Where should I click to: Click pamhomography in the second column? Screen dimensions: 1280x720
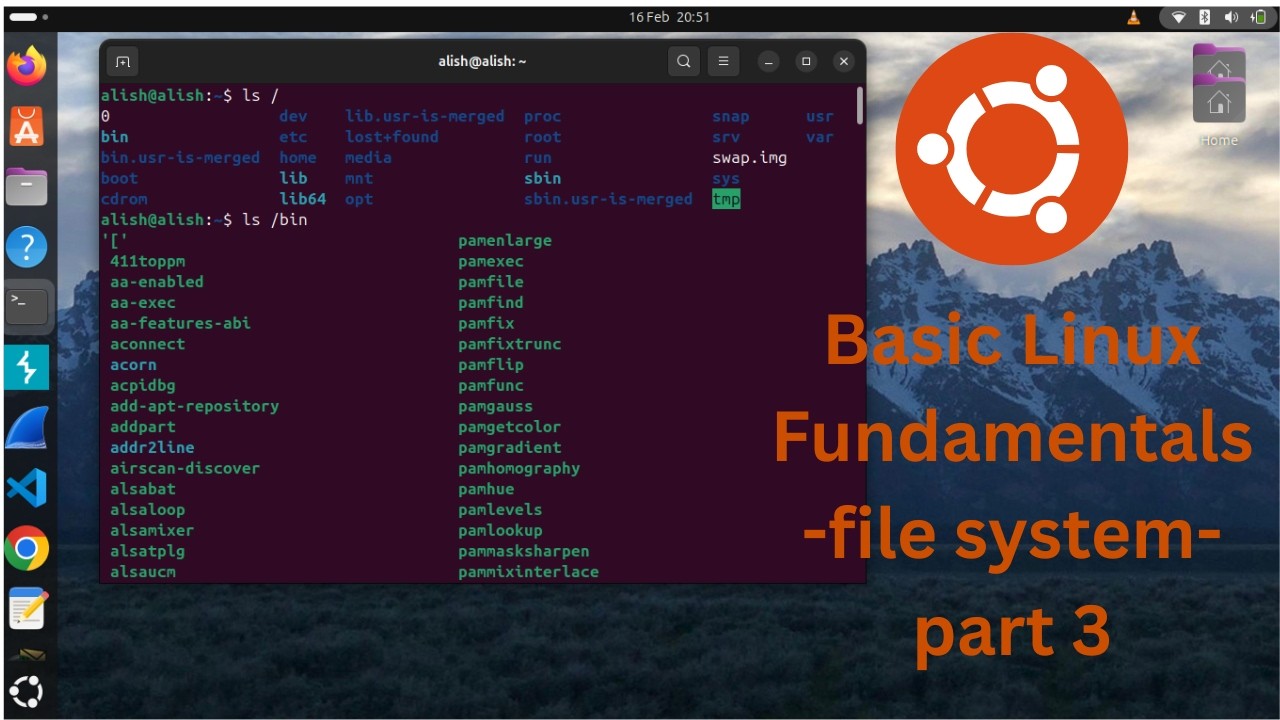click(519, 468)
